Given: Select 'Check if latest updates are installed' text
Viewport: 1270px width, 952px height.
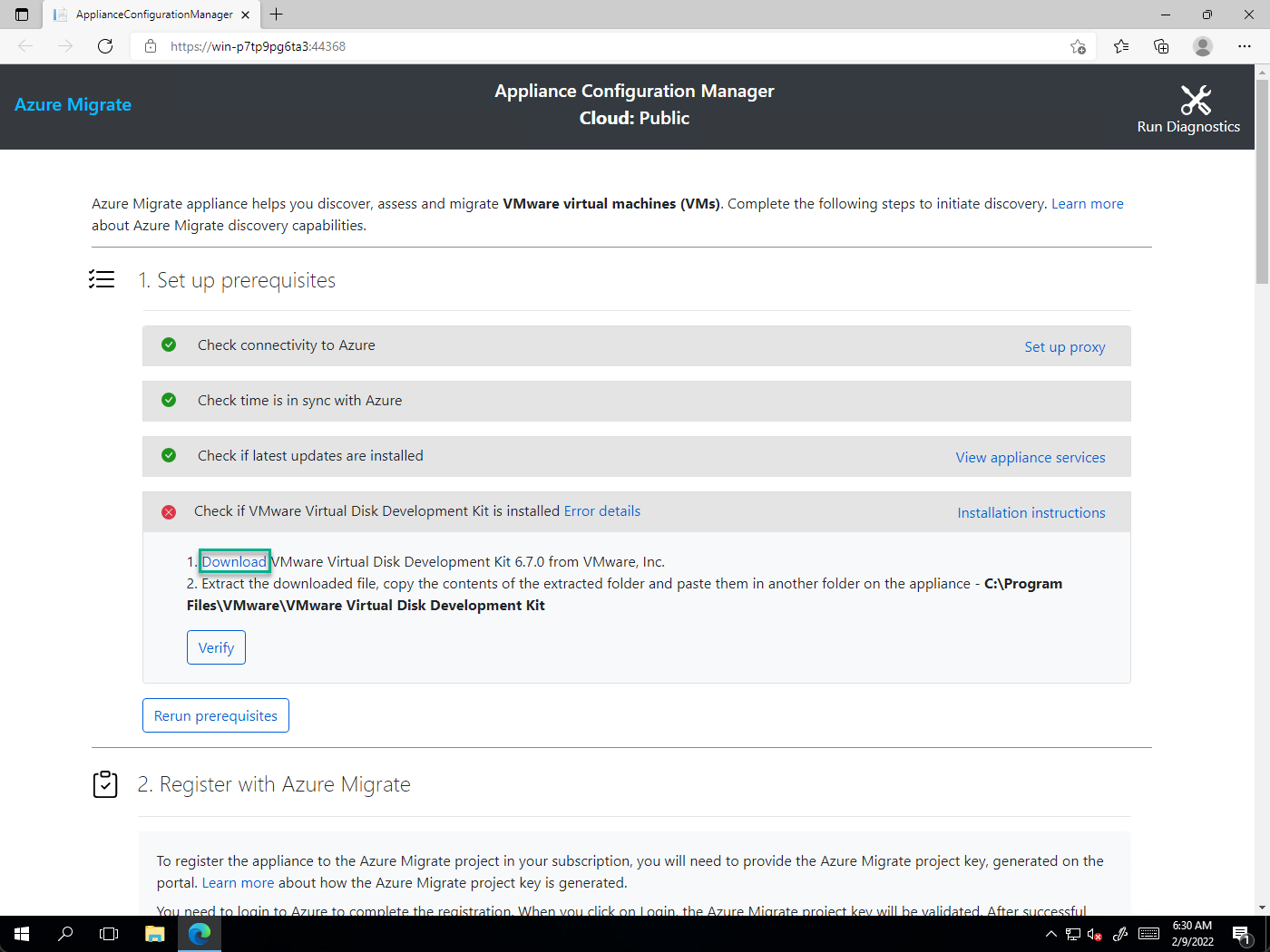Looking at the screenshot, I should 310,456.
